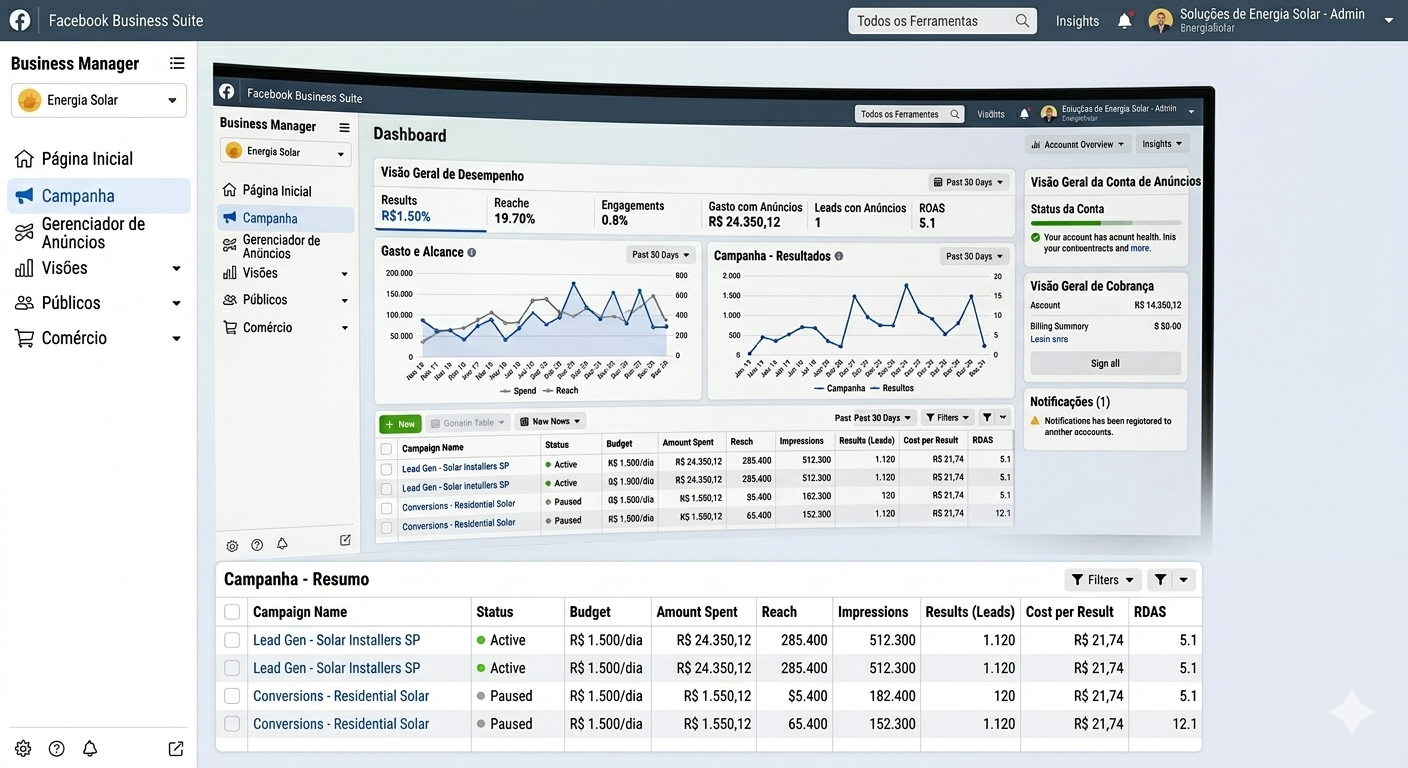Click Insights in the top header
The image size is (1408, 768).
pos(1077,21)
